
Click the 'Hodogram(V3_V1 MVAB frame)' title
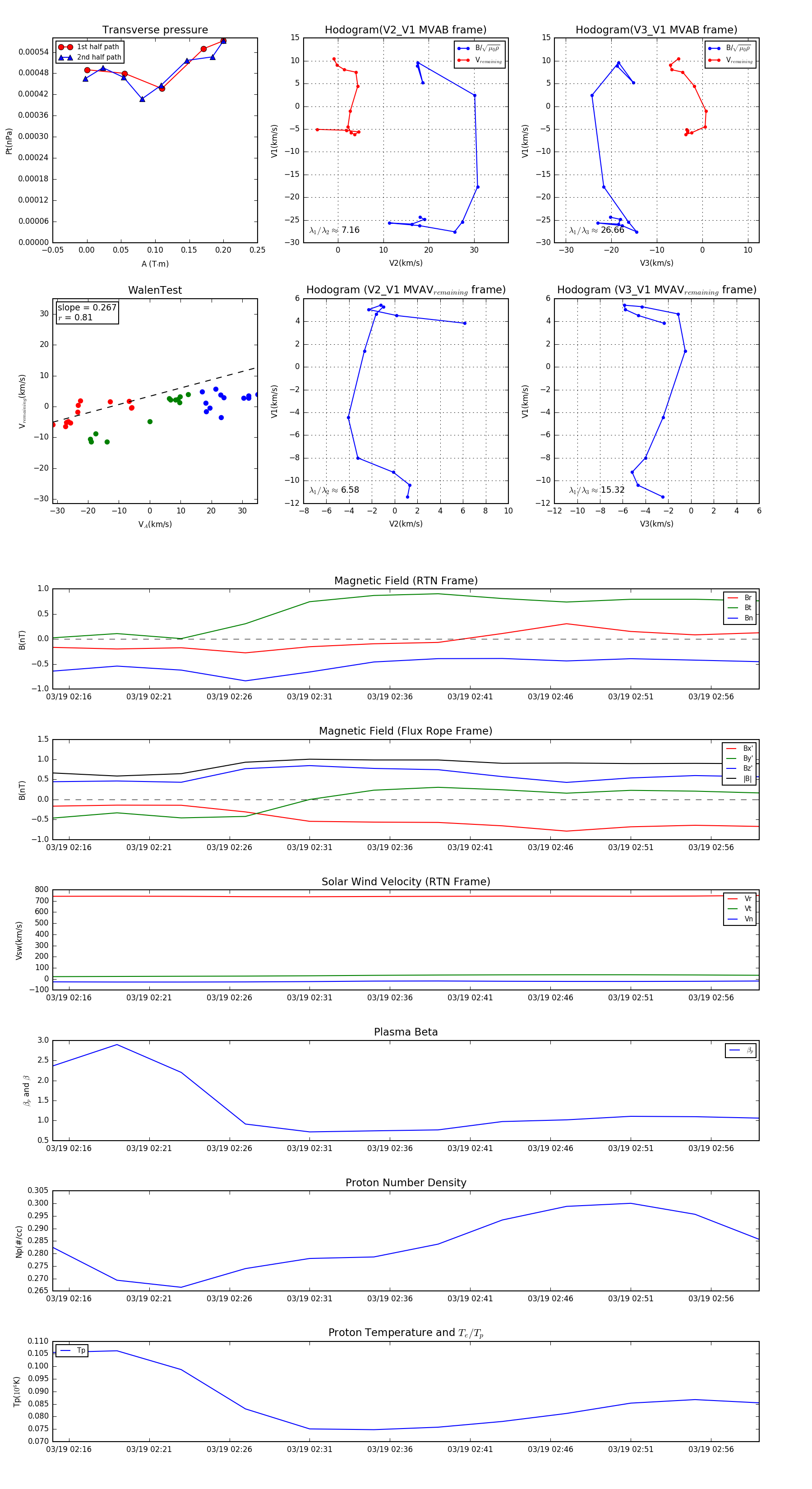pos(656,30)
